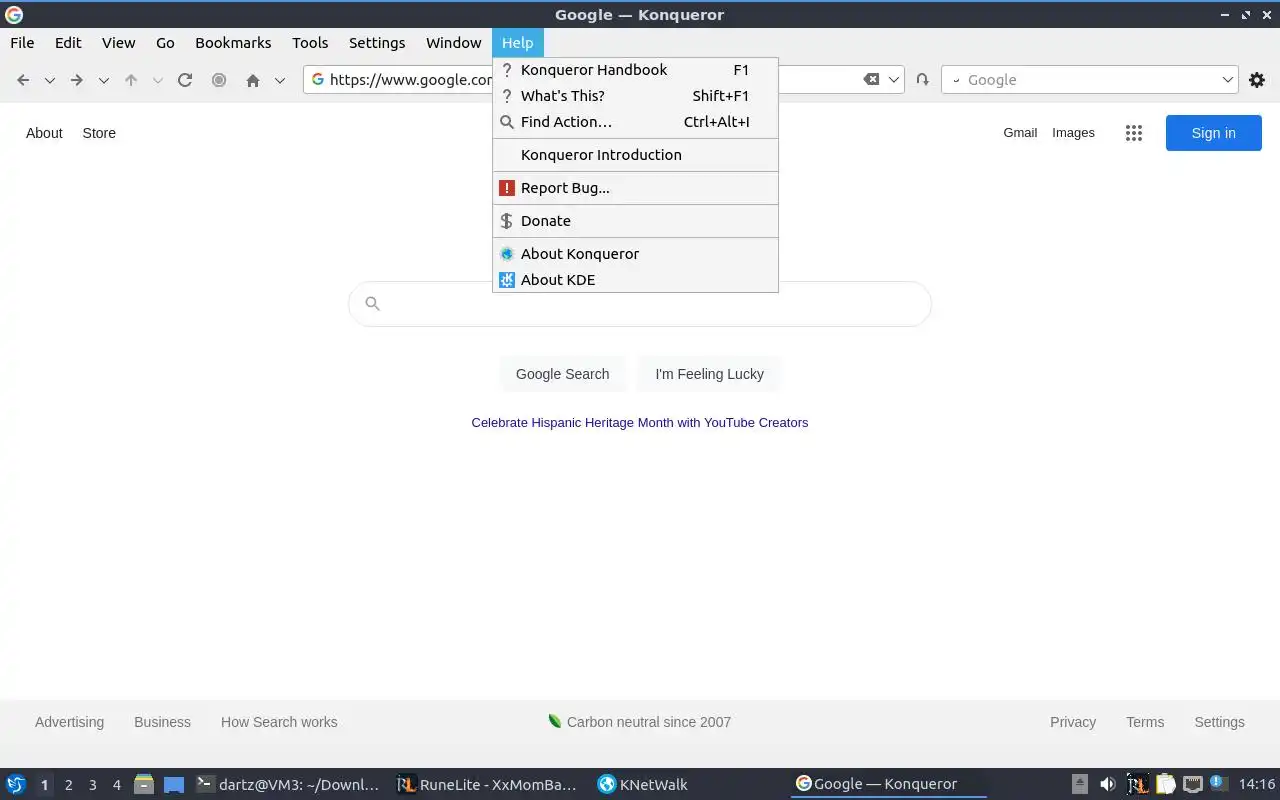Expand the Back history dropdown
This screenshot has height=800, width=1280.
click(x=49, y=80)
